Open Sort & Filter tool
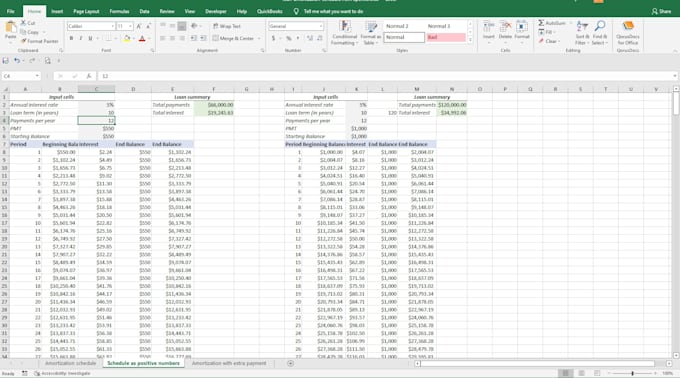The width and height of the screenshot is (680, 378). 582,33
